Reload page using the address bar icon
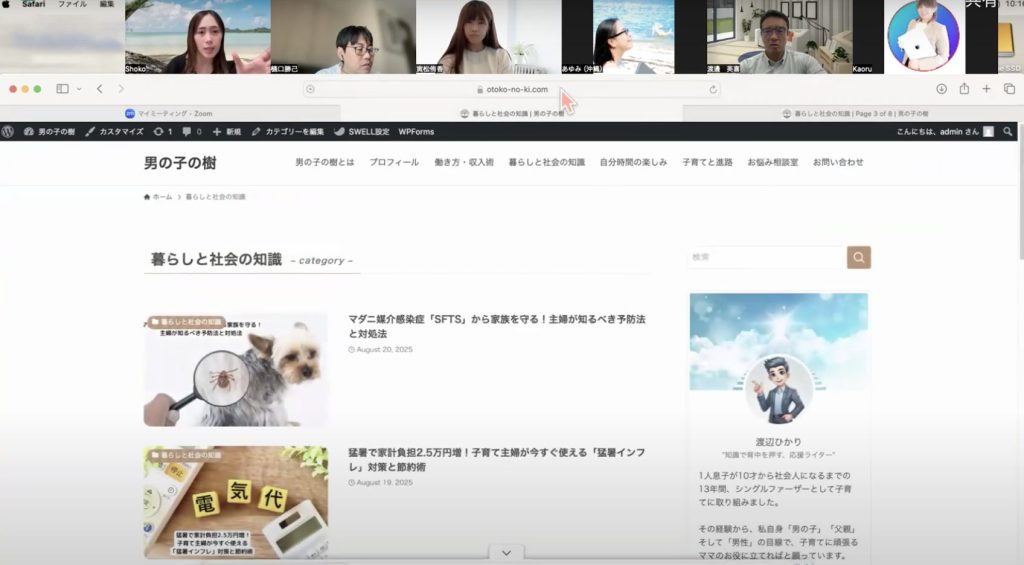The width and height of the screenshot is (1024, 565). (x=713, y=89)
